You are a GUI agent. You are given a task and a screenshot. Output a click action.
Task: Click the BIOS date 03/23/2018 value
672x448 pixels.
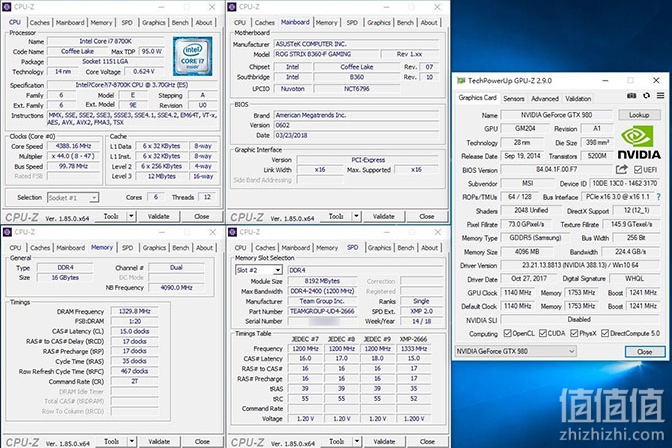coord(356,135)
